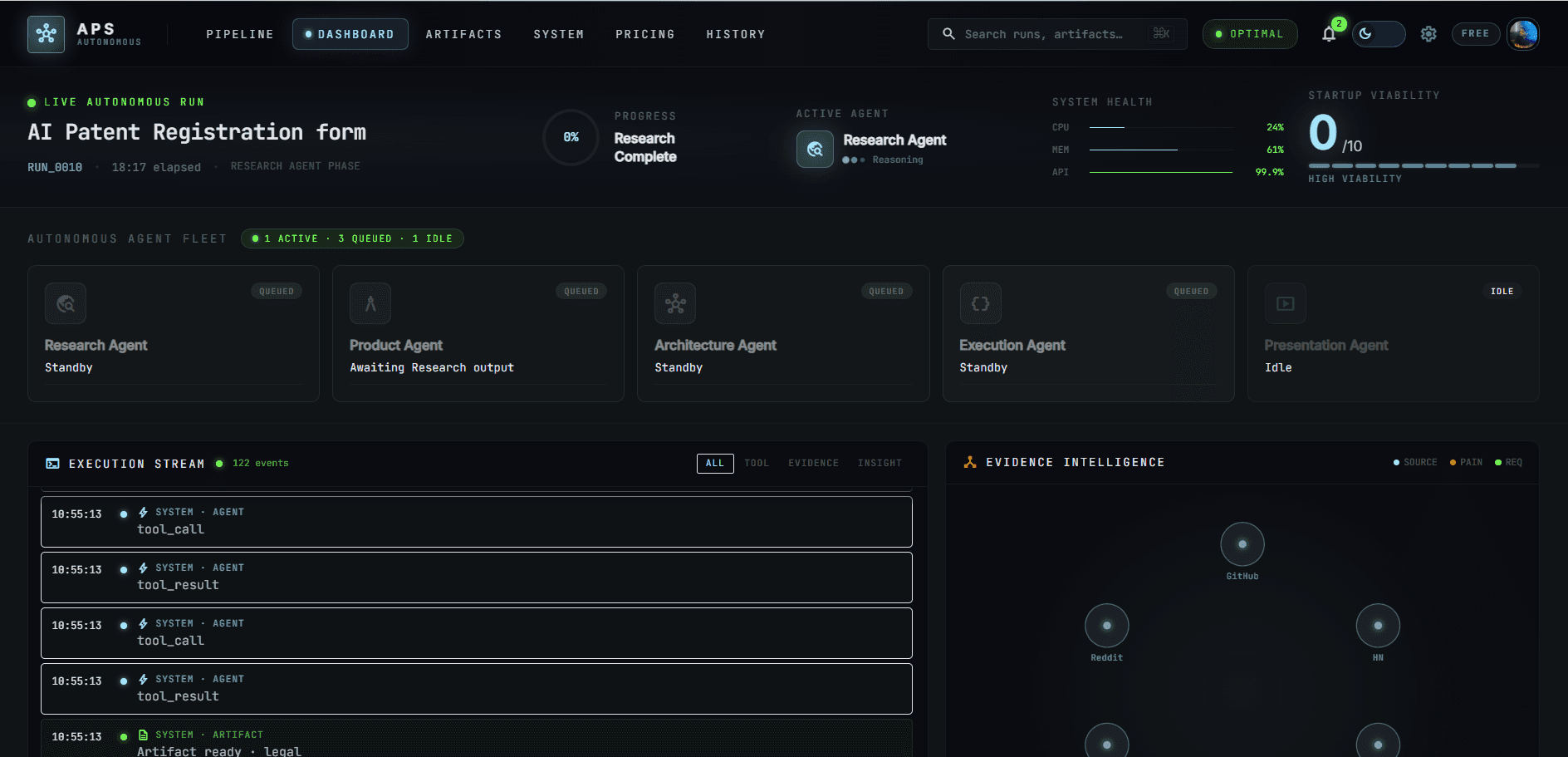The width and height of the screenshot is (1568, 757).
Task: Click the CPU usage bar
Action: pyautogui.click(x=1161, y=127)
